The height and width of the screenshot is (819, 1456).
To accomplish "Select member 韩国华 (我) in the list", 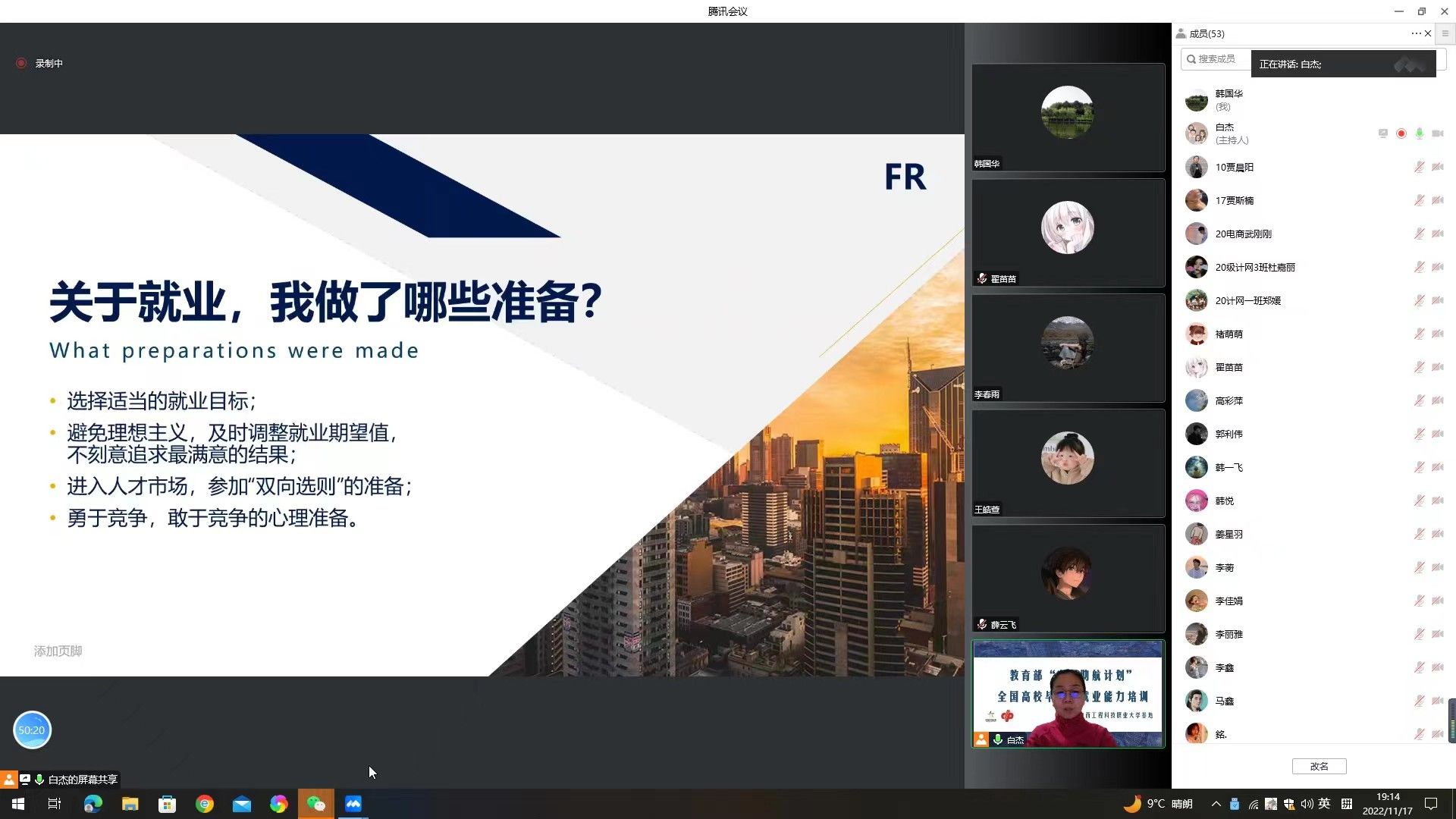I will pyautogui.click(x=1312, y=100).
